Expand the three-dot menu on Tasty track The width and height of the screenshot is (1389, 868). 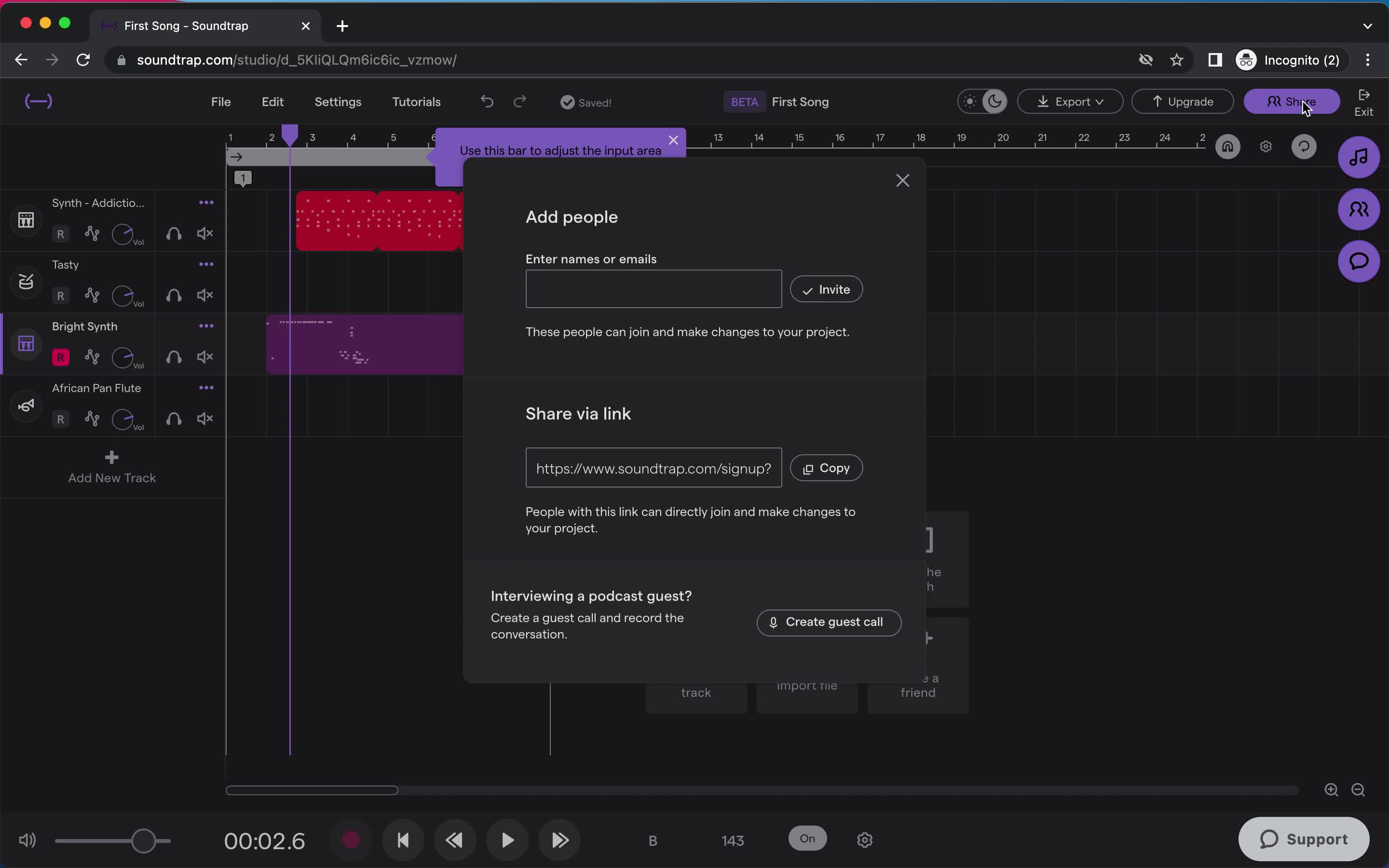click(206, 264)
